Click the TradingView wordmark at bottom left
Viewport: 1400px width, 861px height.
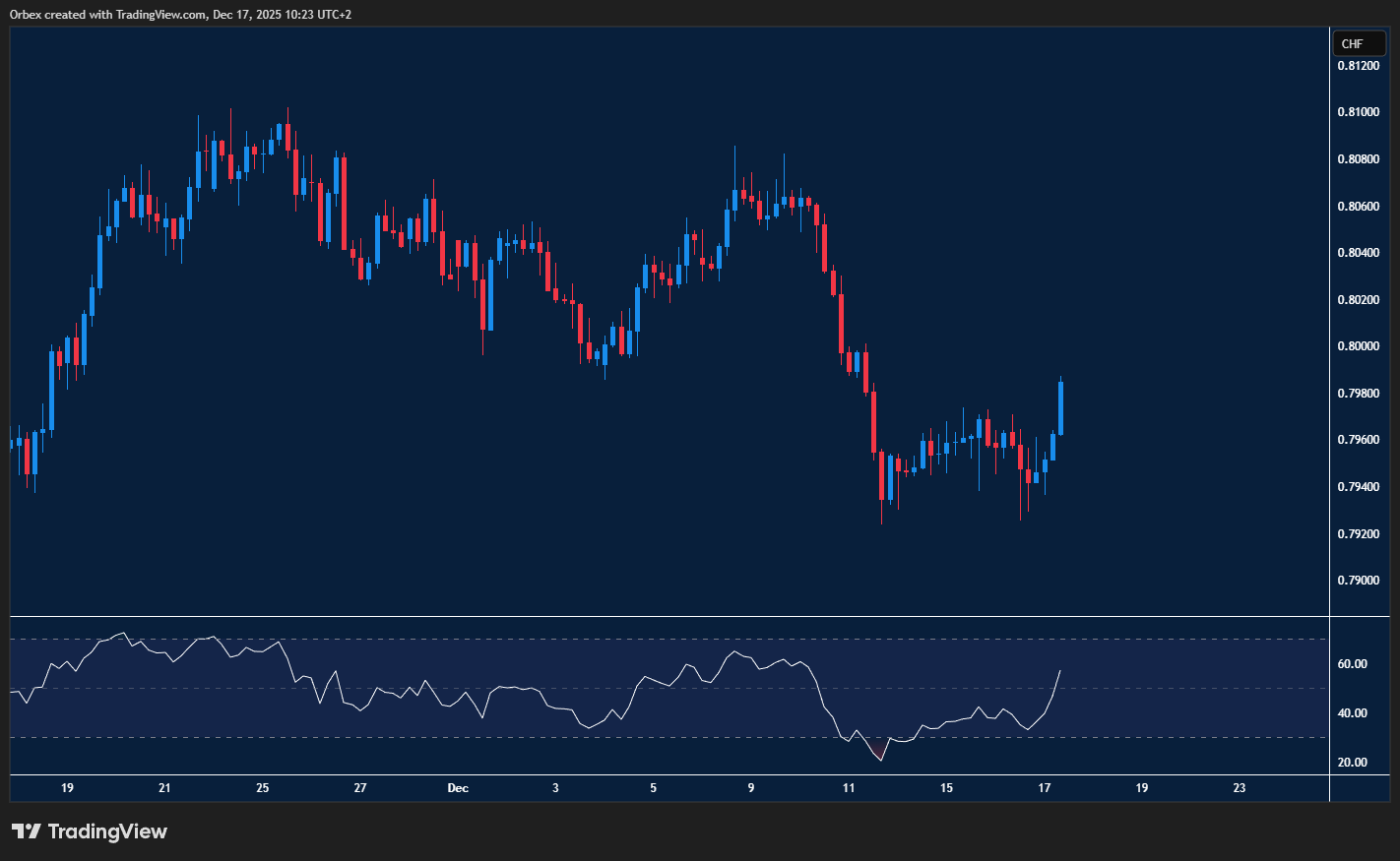[x=110, y=831]
